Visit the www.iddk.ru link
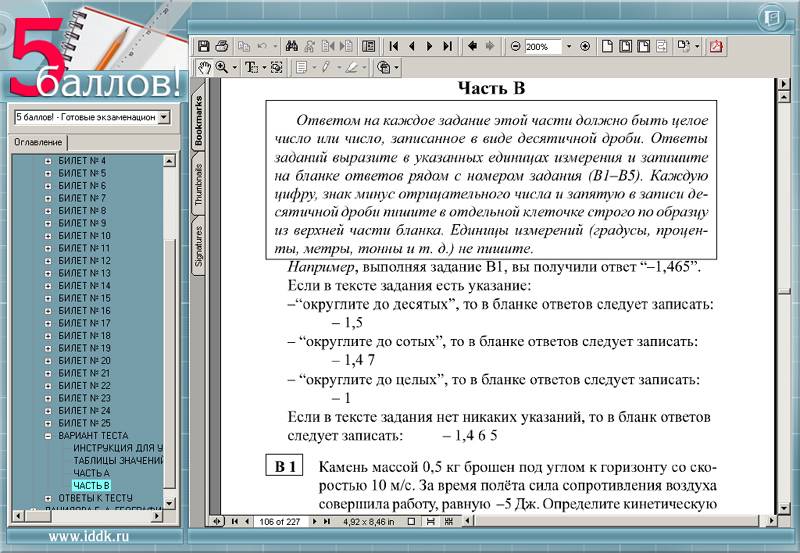The height and width of the screenshot is (553, 800). 88,536
